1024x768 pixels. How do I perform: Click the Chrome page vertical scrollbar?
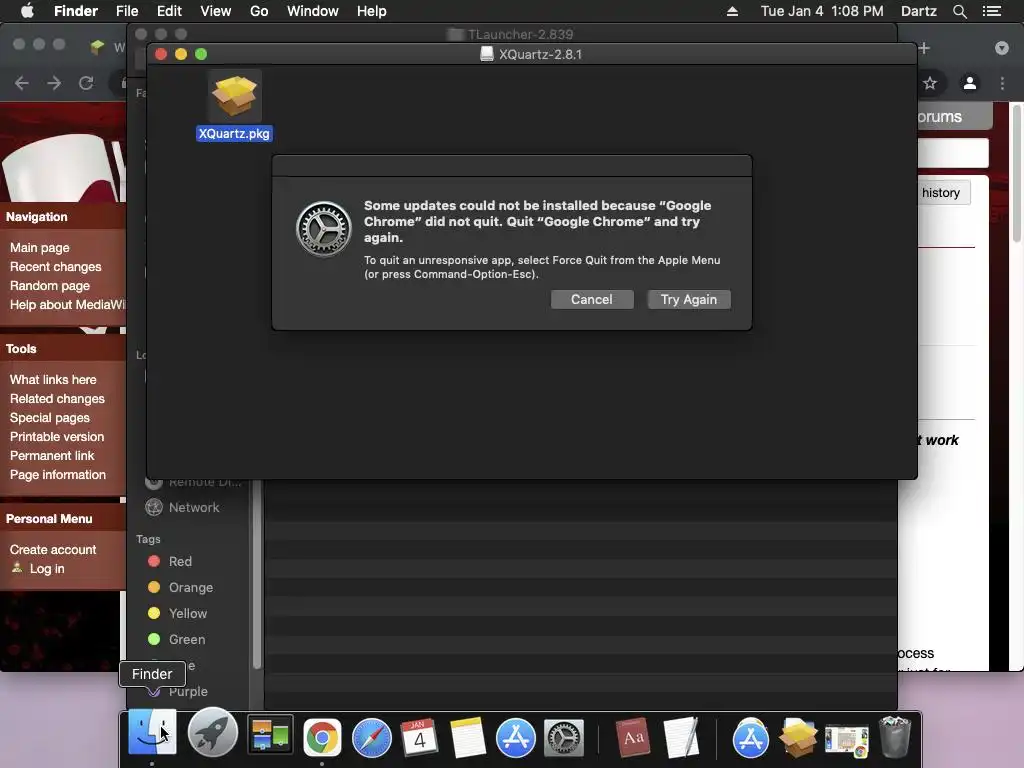[1017, 175]
